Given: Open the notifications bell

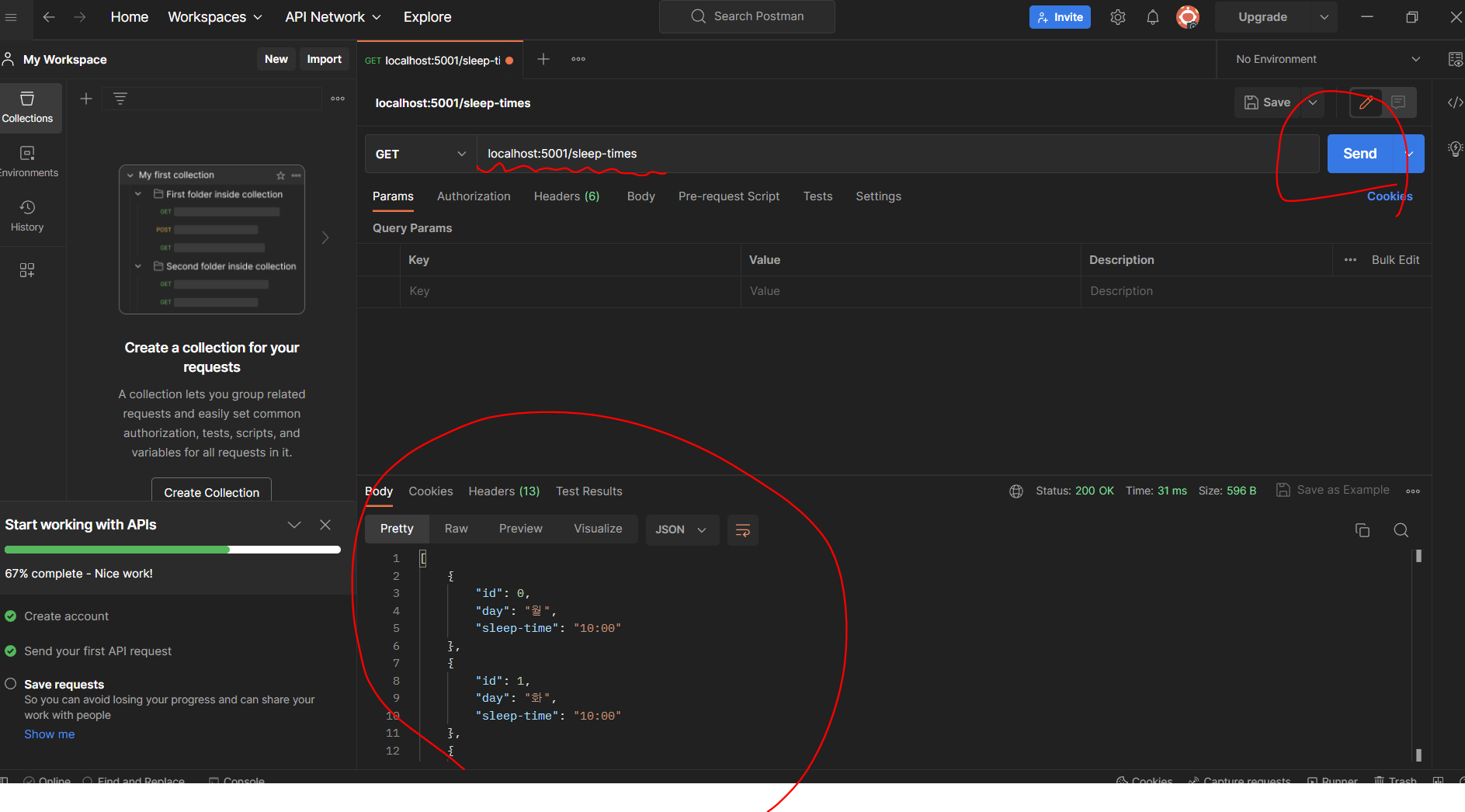Looking at the screenshot, I should pos(1153,17).
